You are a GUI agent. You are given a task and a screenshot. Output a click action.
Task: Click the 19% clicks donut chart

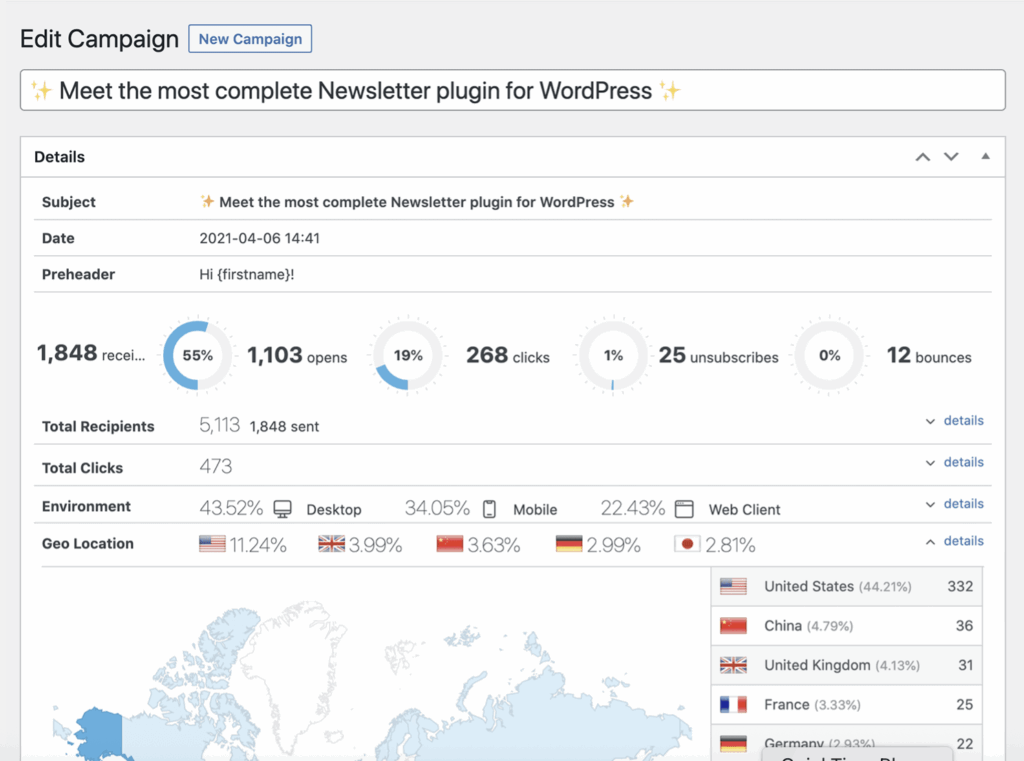click(408, 355)
